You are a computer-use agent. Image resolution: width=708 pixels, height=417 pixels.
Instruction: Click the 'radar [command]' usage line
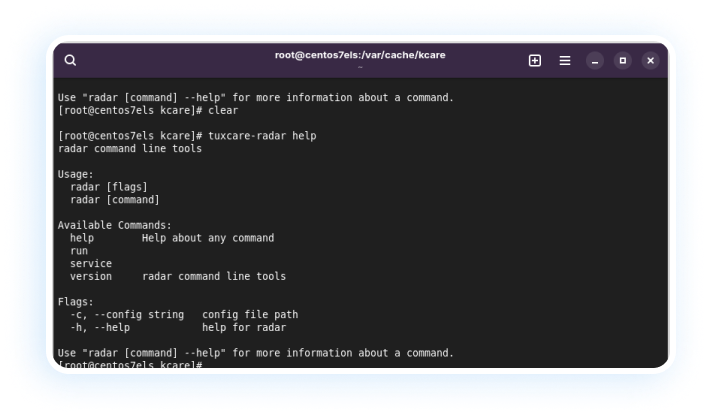115,199
